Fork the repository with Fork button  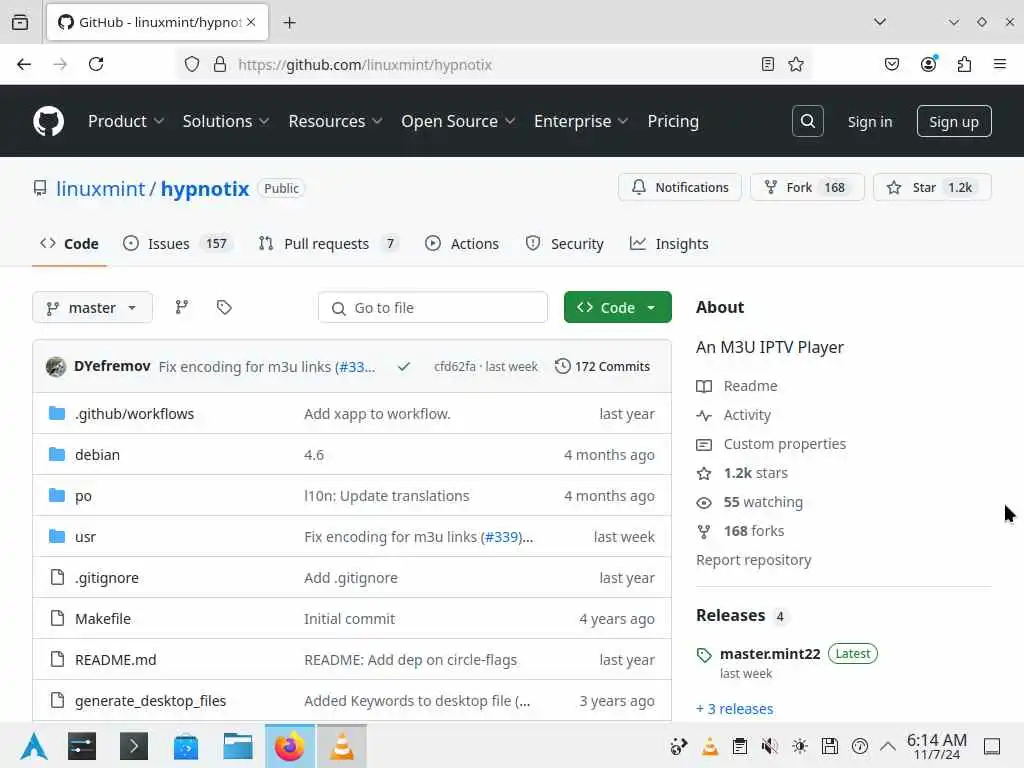pyautogui.click(x=807, y=187)
